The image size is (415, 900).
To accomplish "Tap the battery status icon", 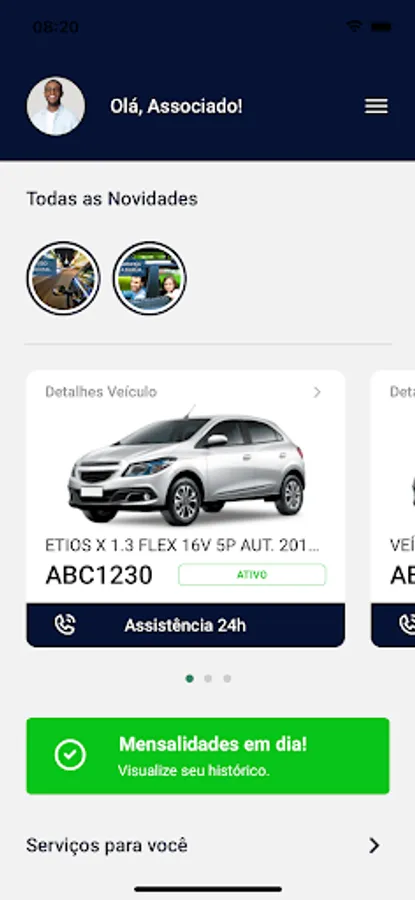I will pos(381,26).
